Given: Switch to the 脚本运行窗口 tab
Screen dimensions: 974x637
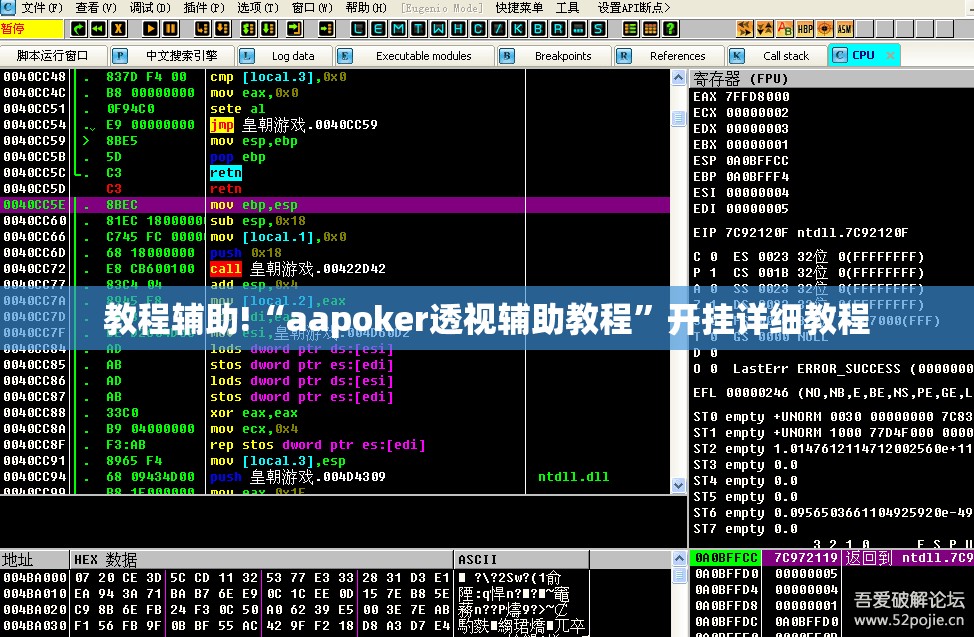Looking at the screenshot, I should point(53,56).
